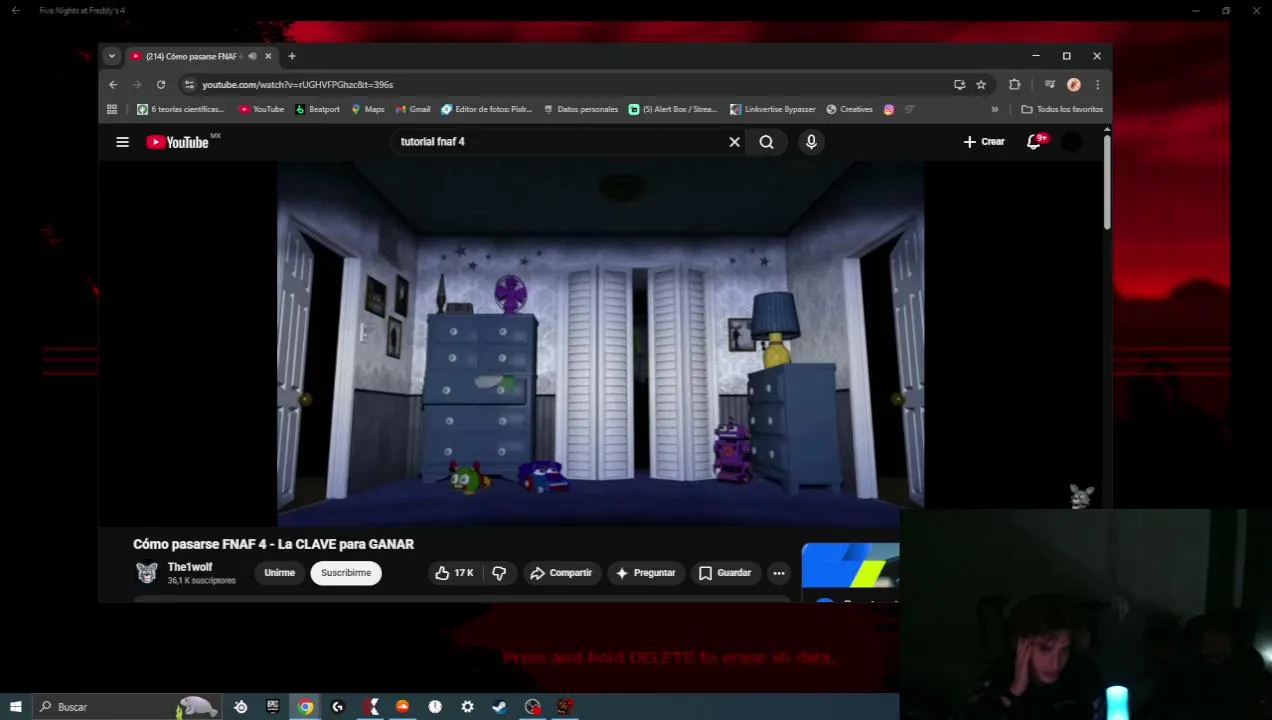1272x720 pixels.
Task: Go back in Chrome
Action: [113, 85]
